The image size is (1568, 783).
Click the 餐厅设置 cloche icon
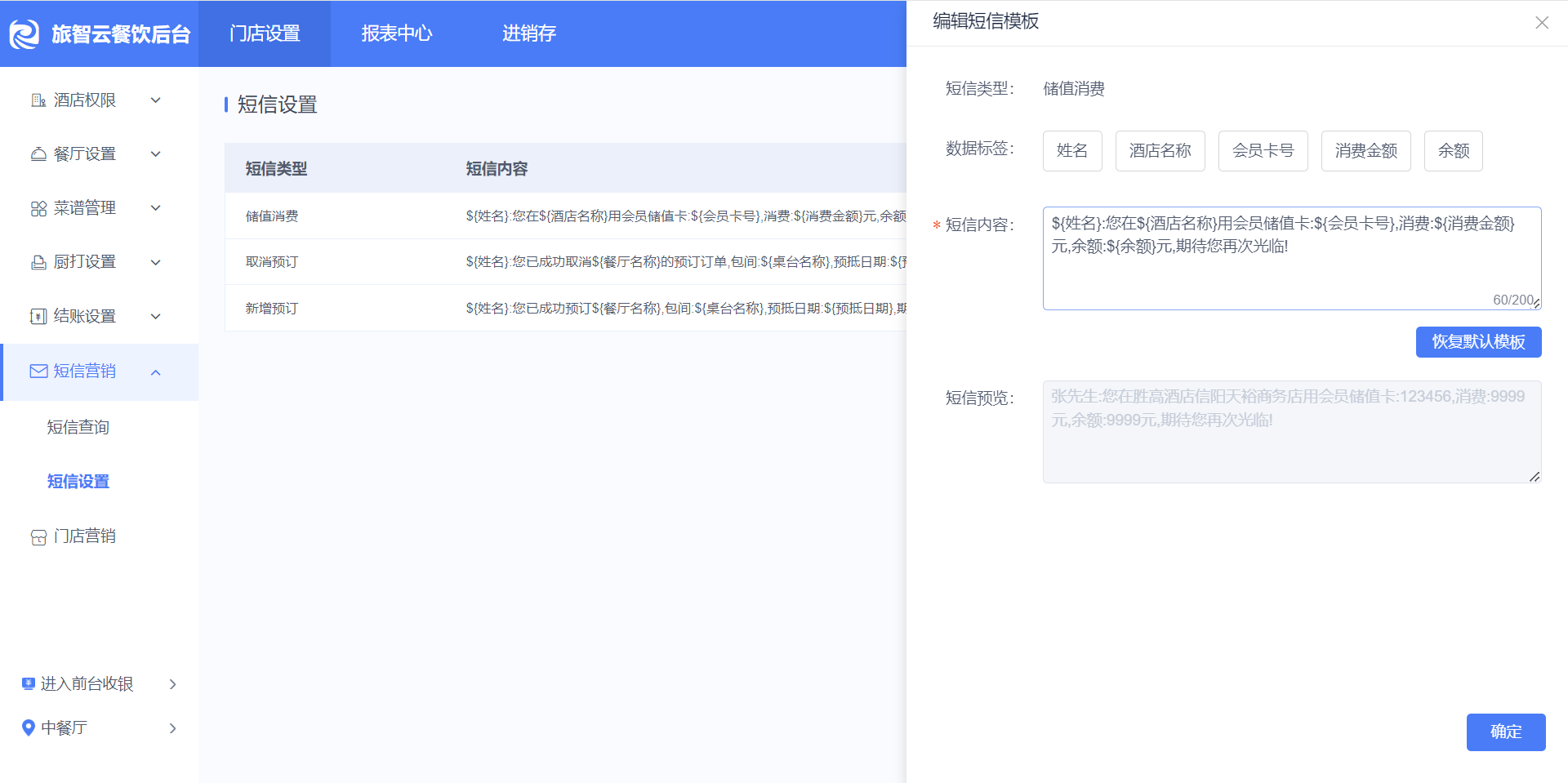pyautogui.click(x=38, y=154)
